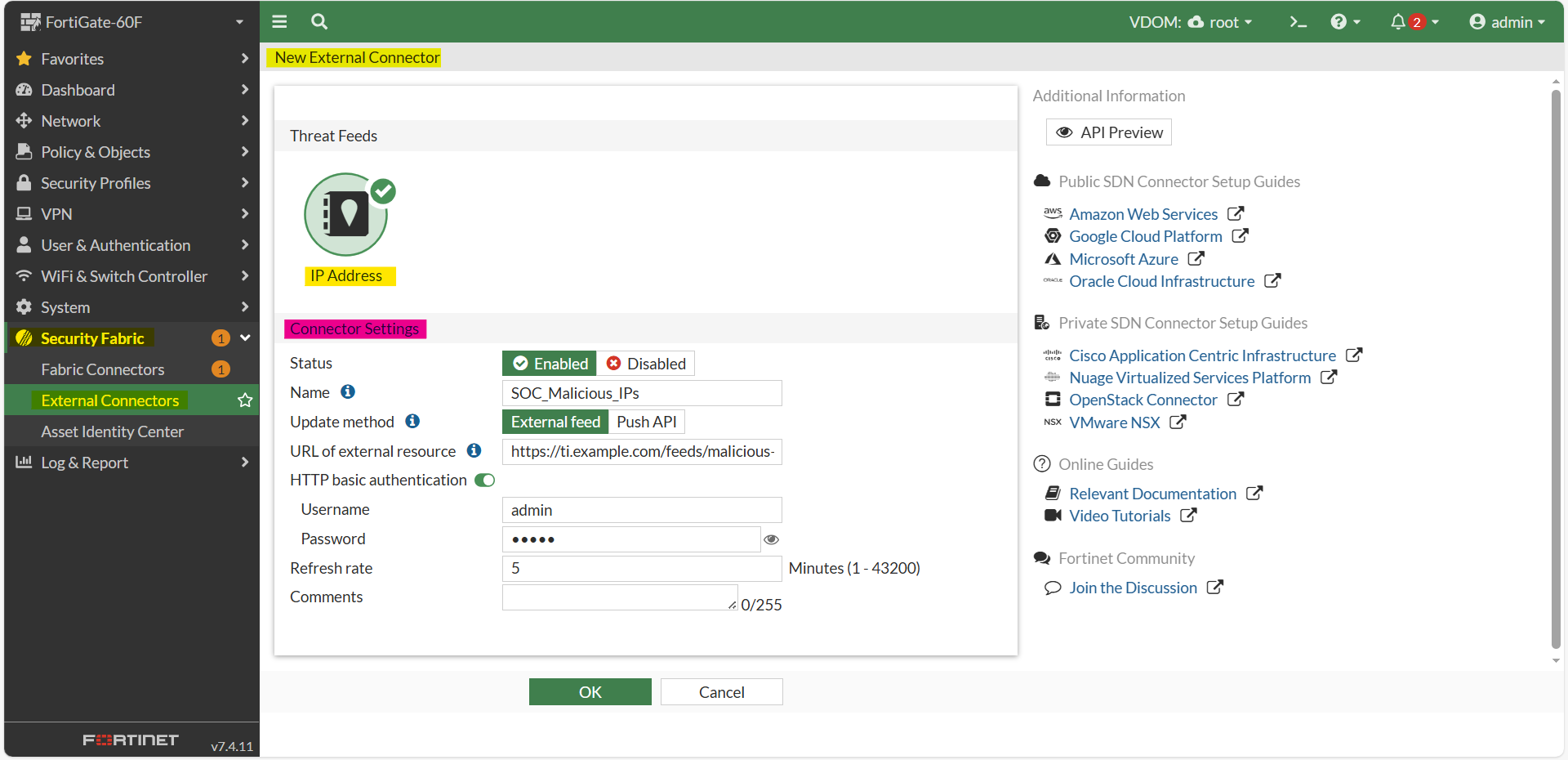1568x760 pixels.
Task: Show Name field info tooltip icon
Action: (x=348, y=392)
